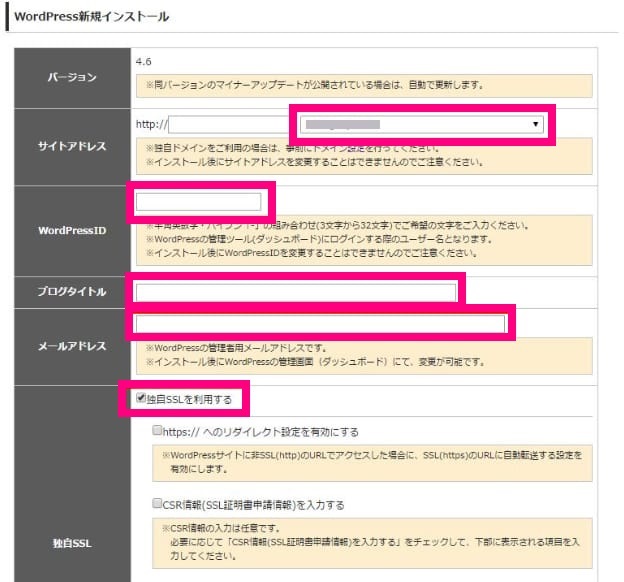Click the minor update auto-update note
624x582 pixels.
[x=314, y=85]
